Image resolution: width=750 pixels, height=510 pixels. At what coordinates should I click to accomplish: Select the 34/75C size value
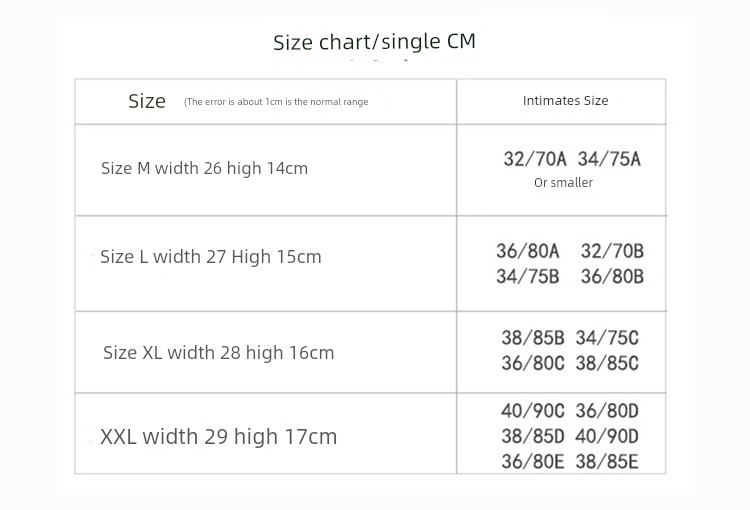(x=607, y=338)
